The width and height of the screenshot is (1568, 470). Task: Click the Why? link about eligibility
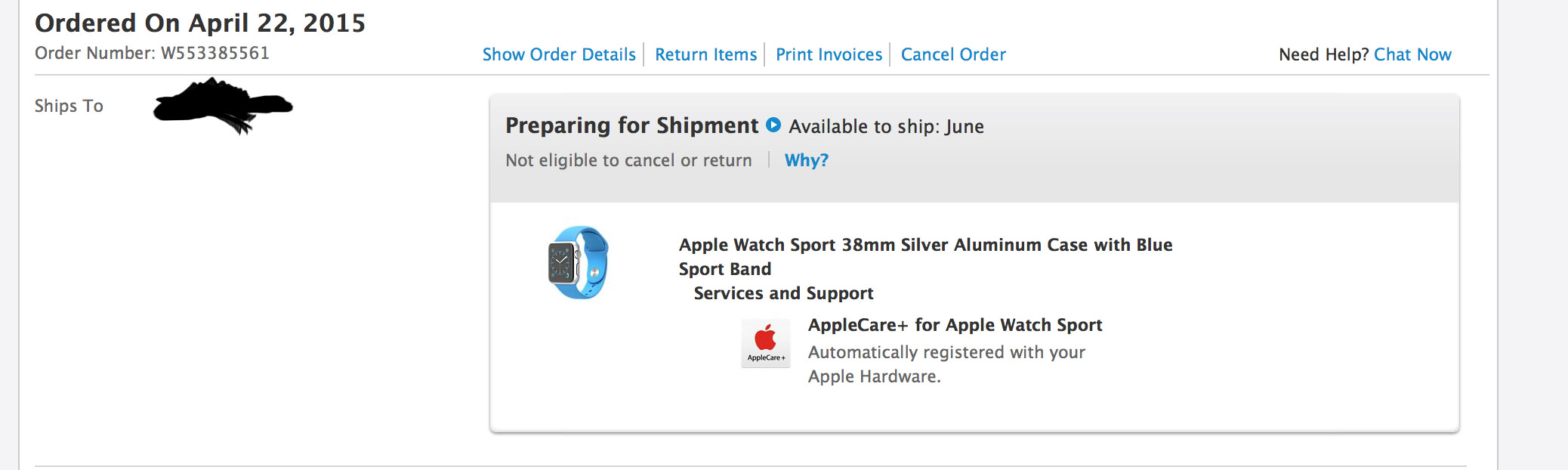[806, 160]
